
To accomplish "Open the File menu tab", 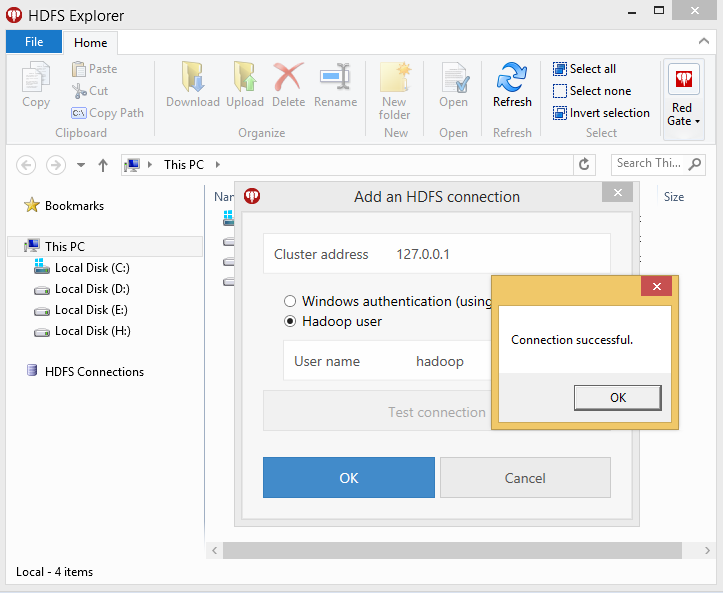I will [x=34, y=42].
